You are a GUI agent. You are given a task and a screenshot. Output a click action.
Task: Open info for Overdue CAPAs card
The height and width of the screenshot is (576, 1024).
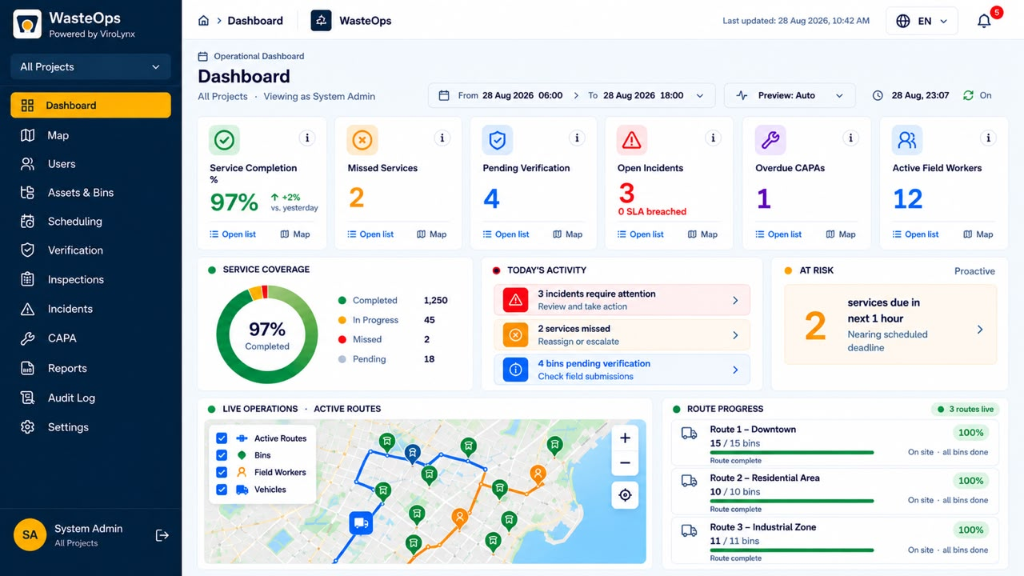point(850,138)
